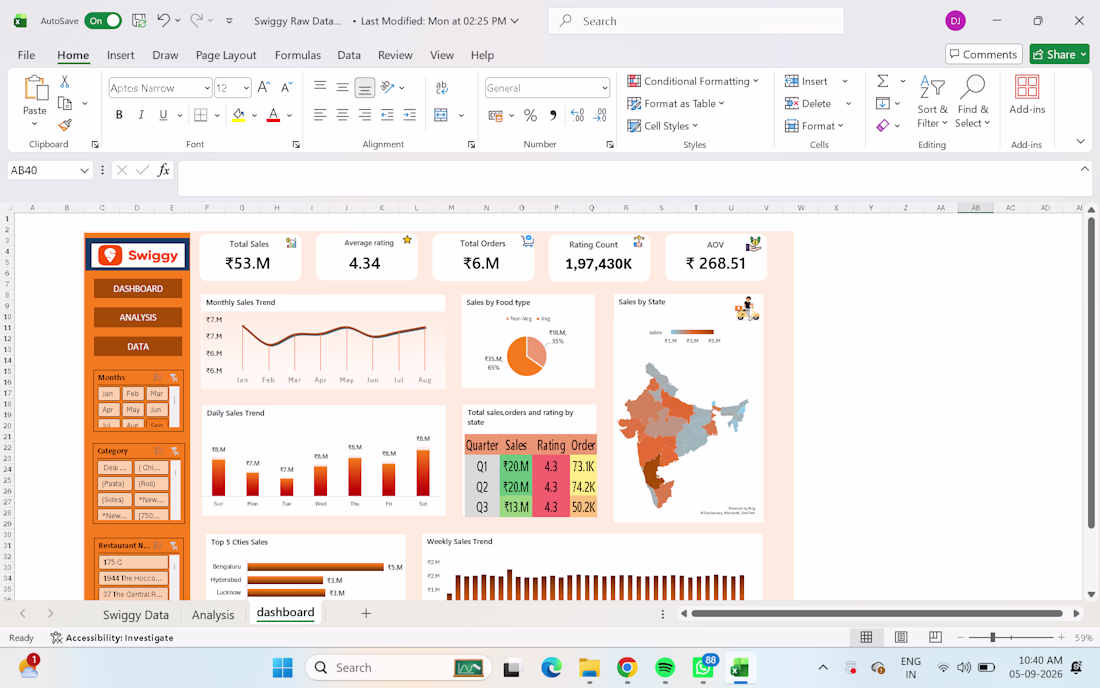Increase the indent

point(410,114)
